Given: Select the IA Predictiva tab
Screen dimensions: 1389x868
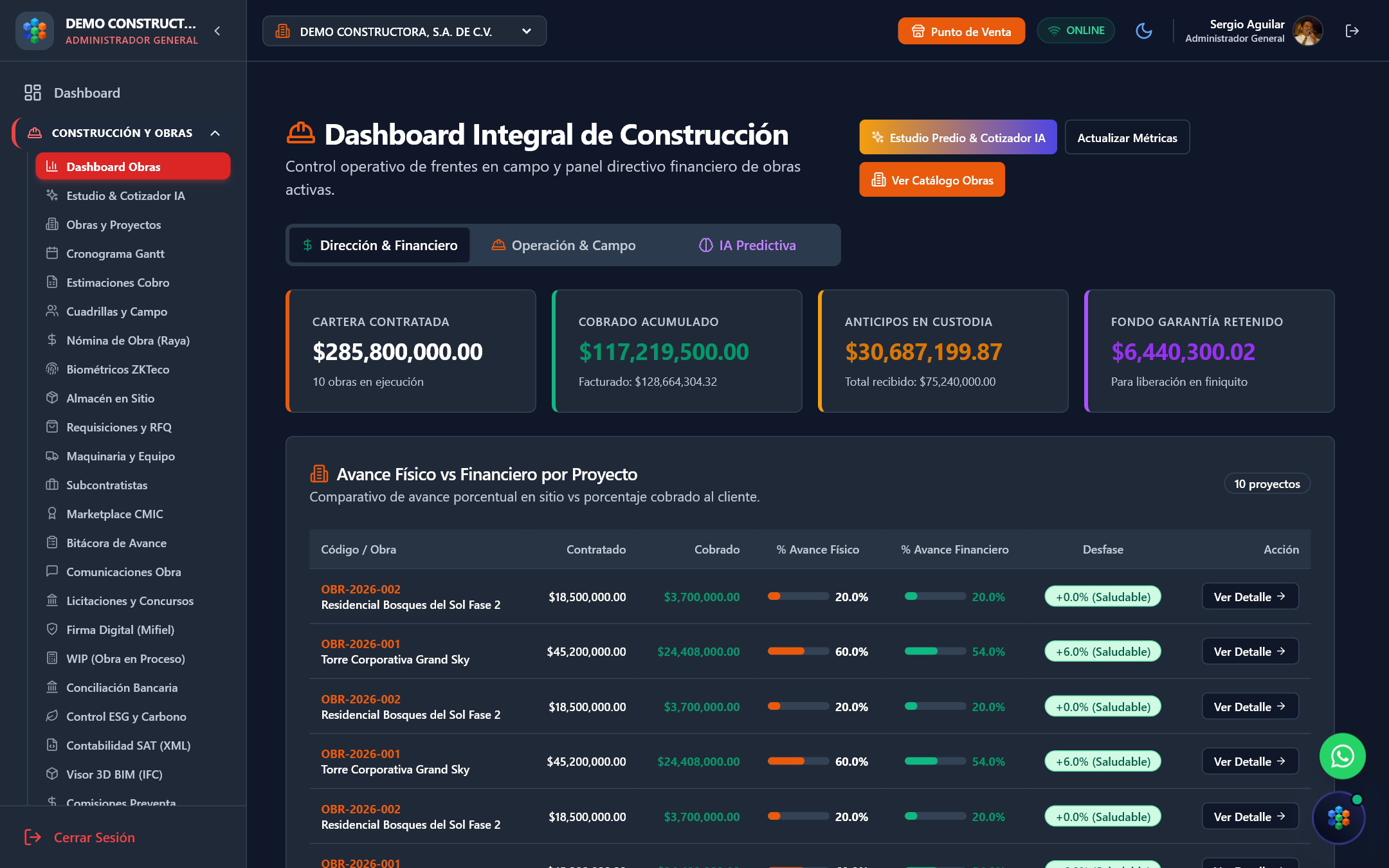Looking at the screenshot, I should point(747,245).
